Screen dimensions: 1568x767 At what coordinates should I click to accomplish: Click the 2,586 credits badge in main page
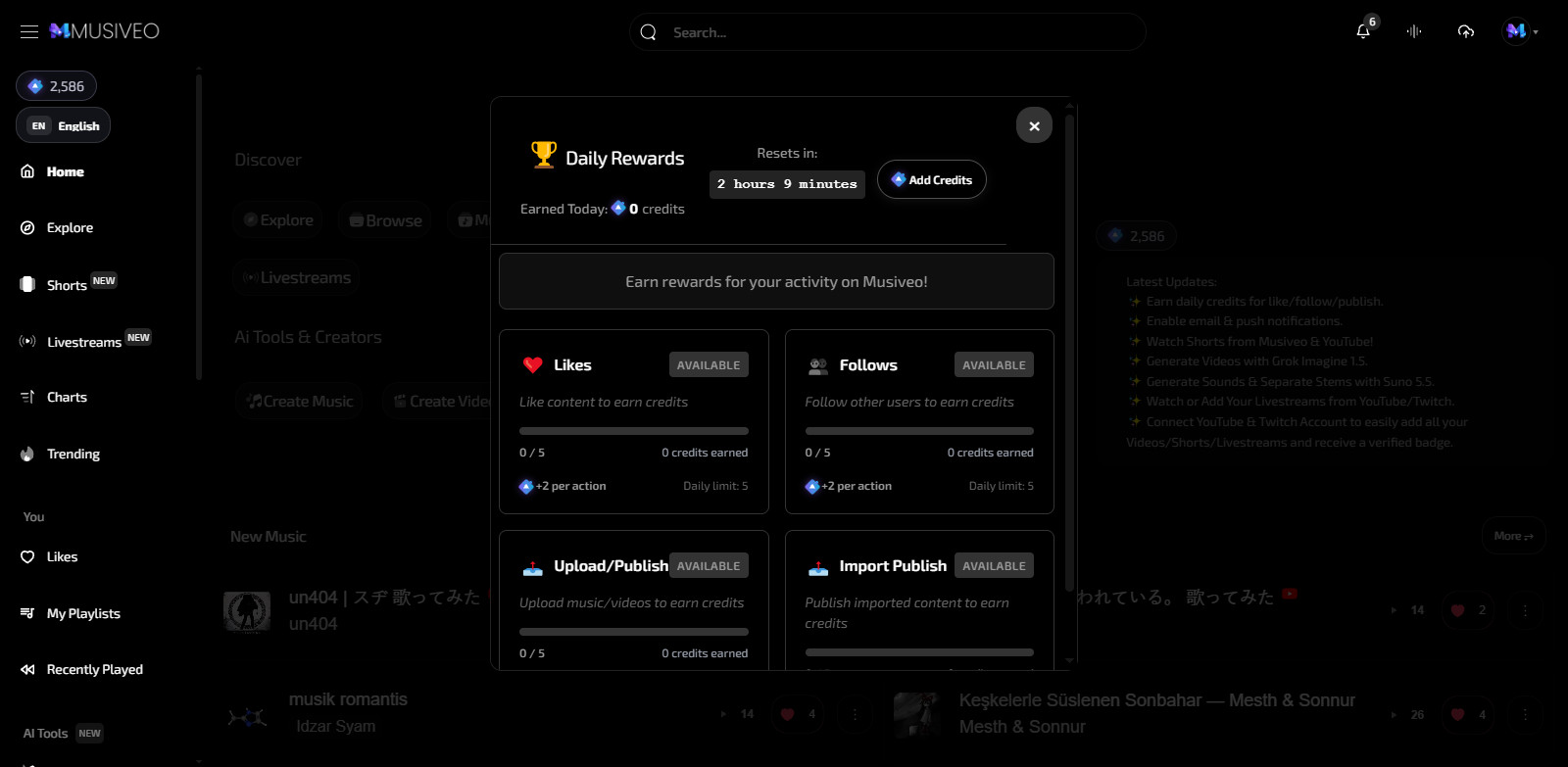1136,236
